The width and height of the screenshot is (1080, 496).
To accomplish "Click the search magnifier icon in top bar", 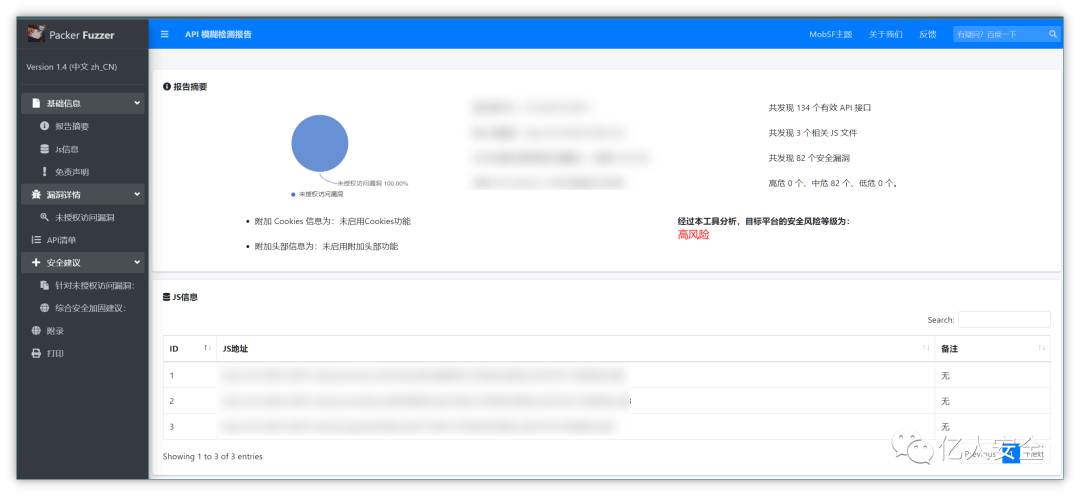I will [1052, 34].
